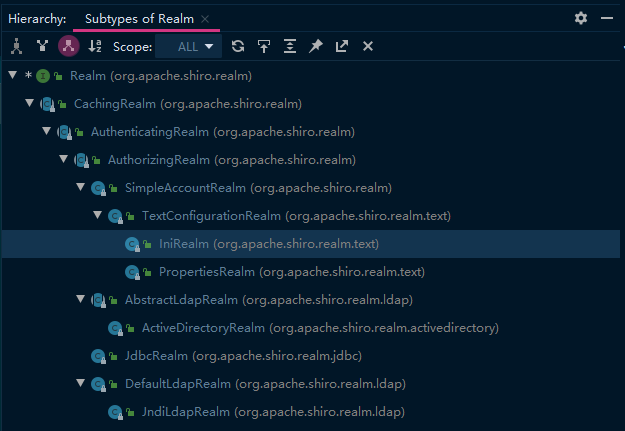625x431 pixels.
Task: Open hierarchy panel settings gear
Action: point(581,18)
